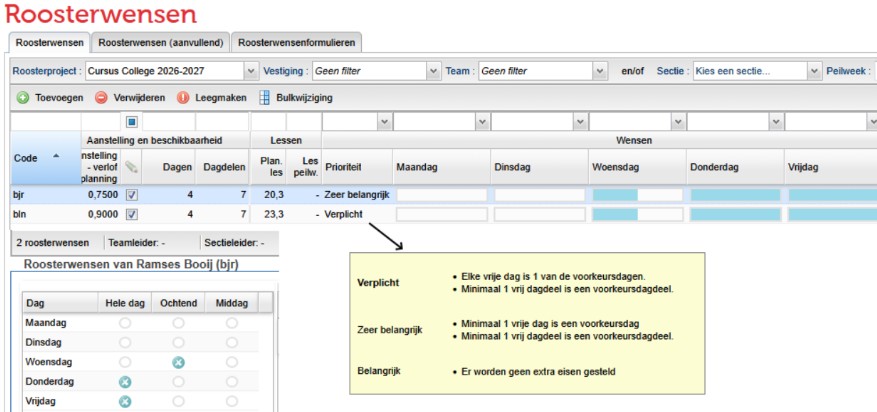Click the Verwijderen button label

click(139, 98)
